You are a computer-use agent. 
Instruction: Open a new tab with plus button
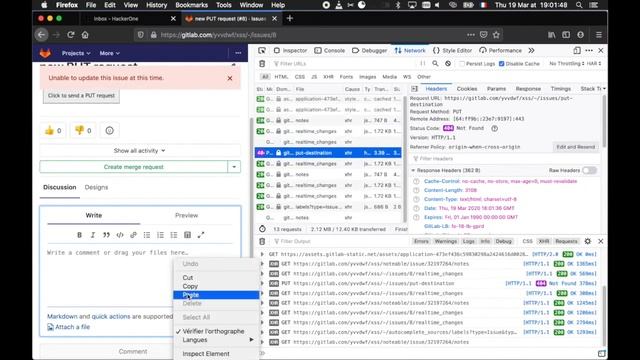pyautogui.click(x=290, y=18)
